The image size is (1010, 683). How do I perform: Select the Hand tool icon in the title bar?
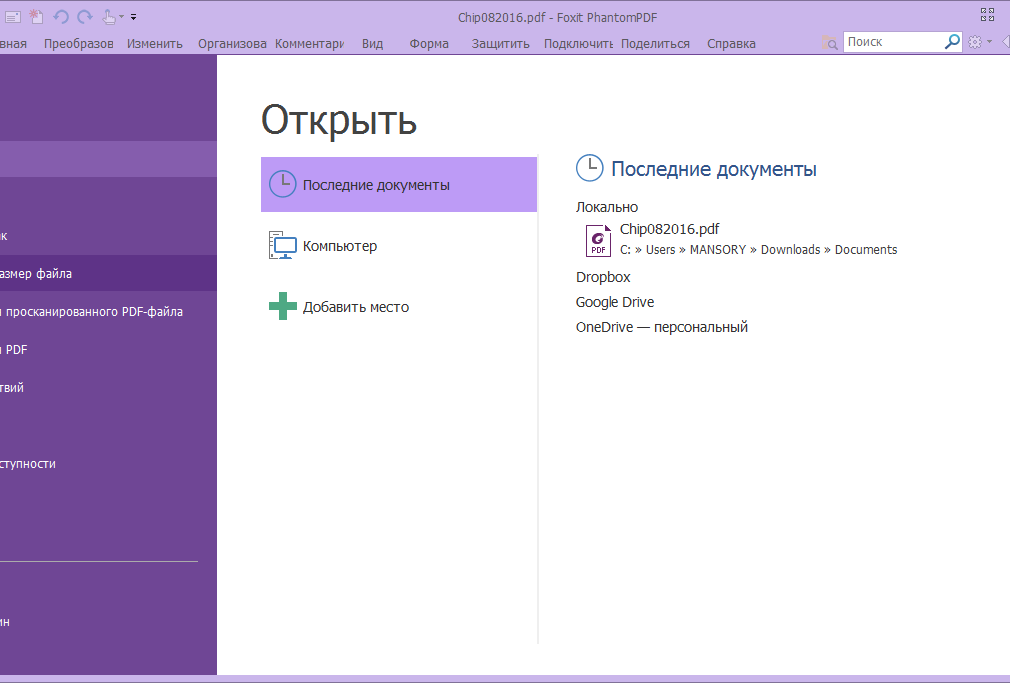[109, 17]
